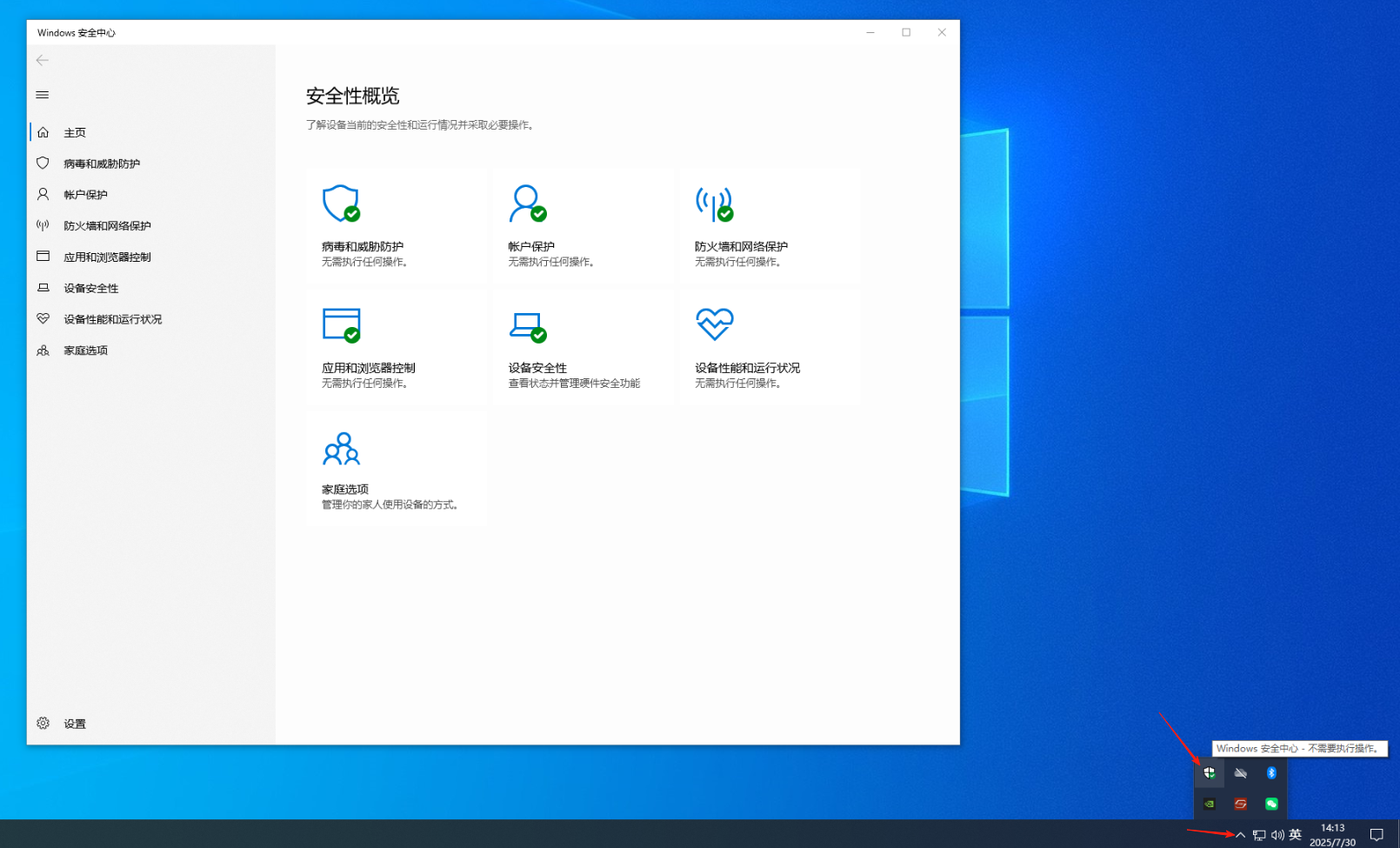This screenshot has width=1400, height=848.
Task: Go to 设备安全性 in the sidebar
Action: [x=90, y=289]
